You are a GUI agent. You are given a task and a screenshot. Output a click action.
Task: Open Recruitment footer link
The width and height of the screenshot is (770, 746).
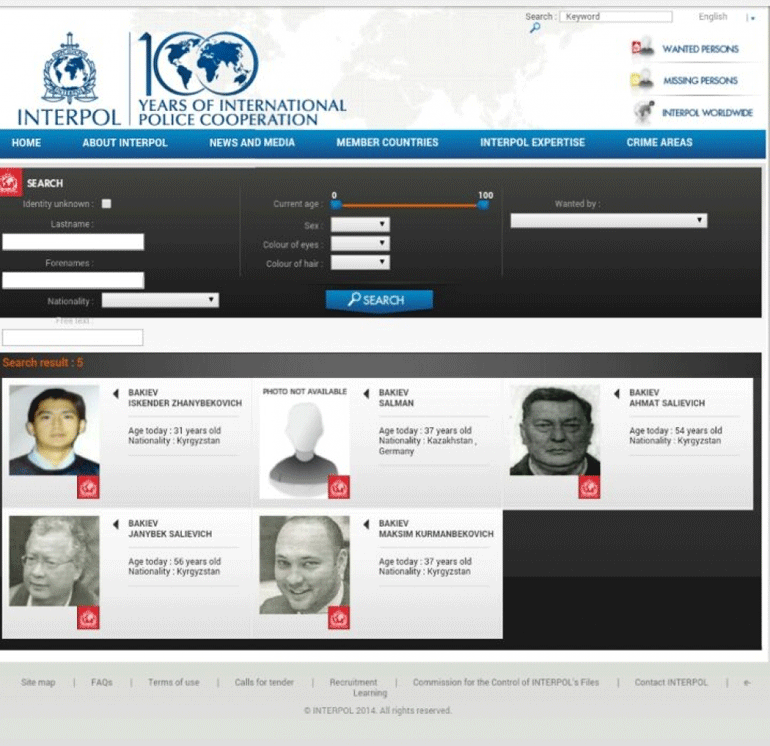[353, 682]
